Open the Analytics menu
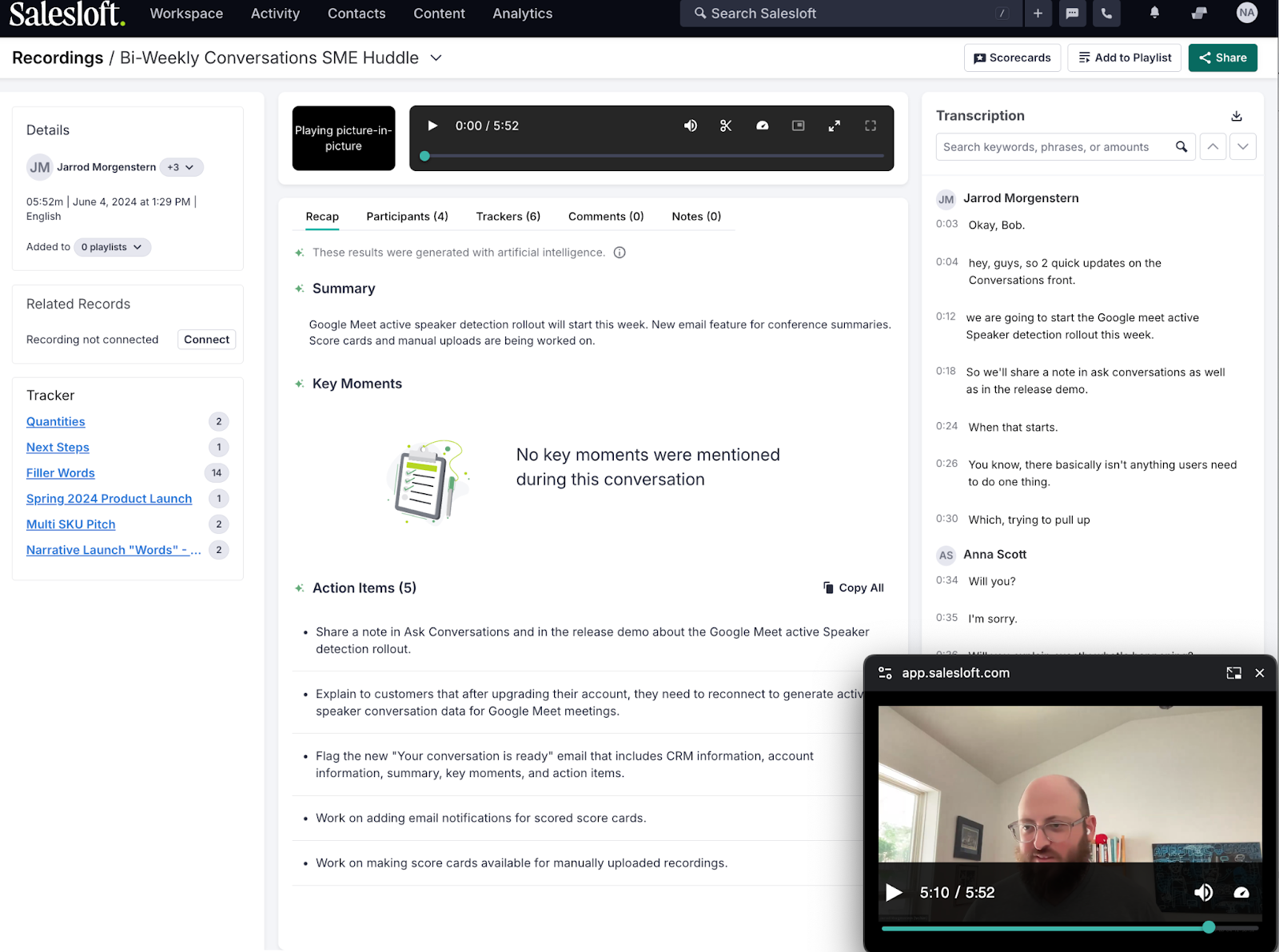The height and width of the screenshot is (952, 1279). point(523,14)
